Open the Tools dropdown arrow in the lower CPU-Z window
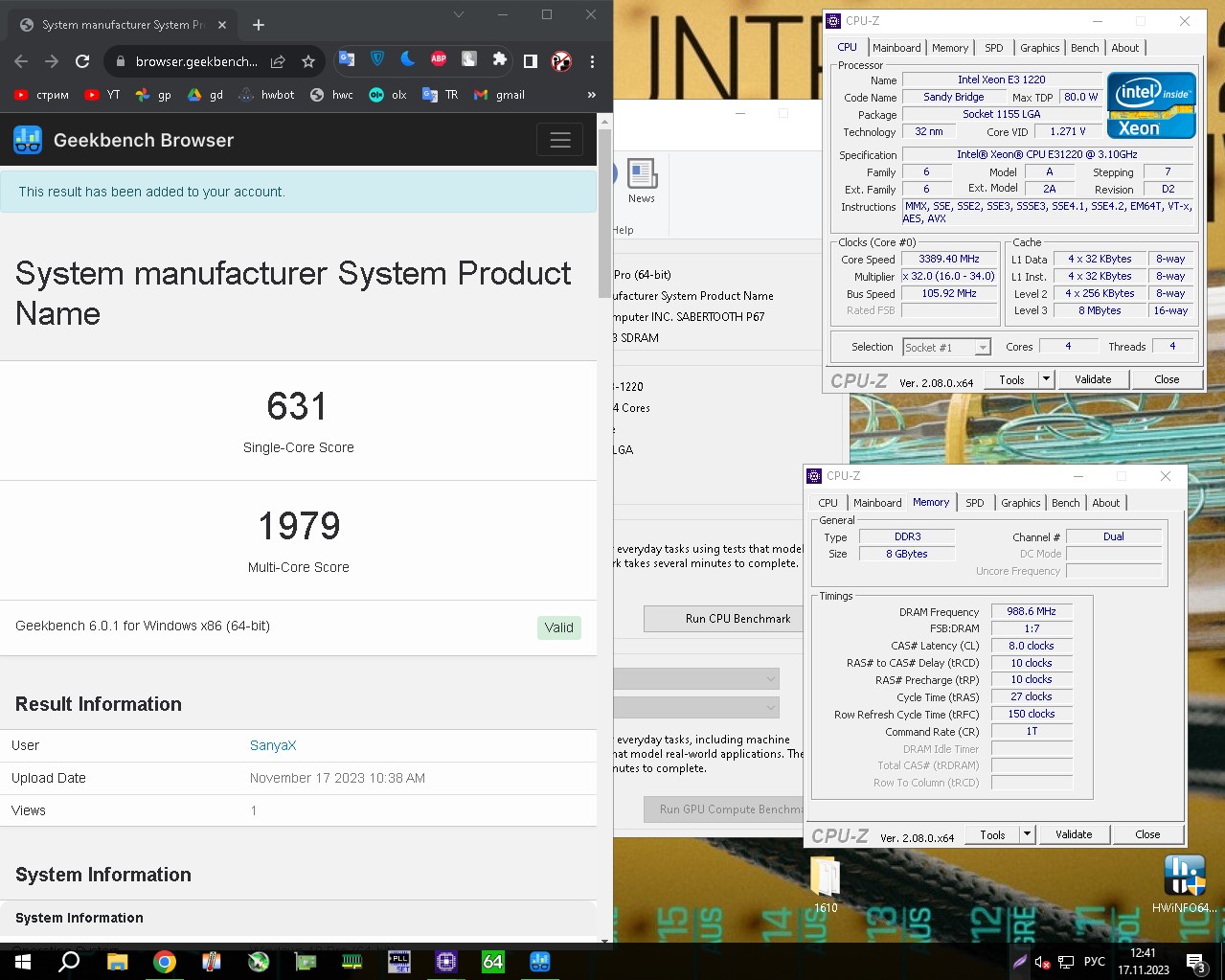The height and width of the screenshot is (980, 1225). pyautogui.click(x=1027, y=834)
